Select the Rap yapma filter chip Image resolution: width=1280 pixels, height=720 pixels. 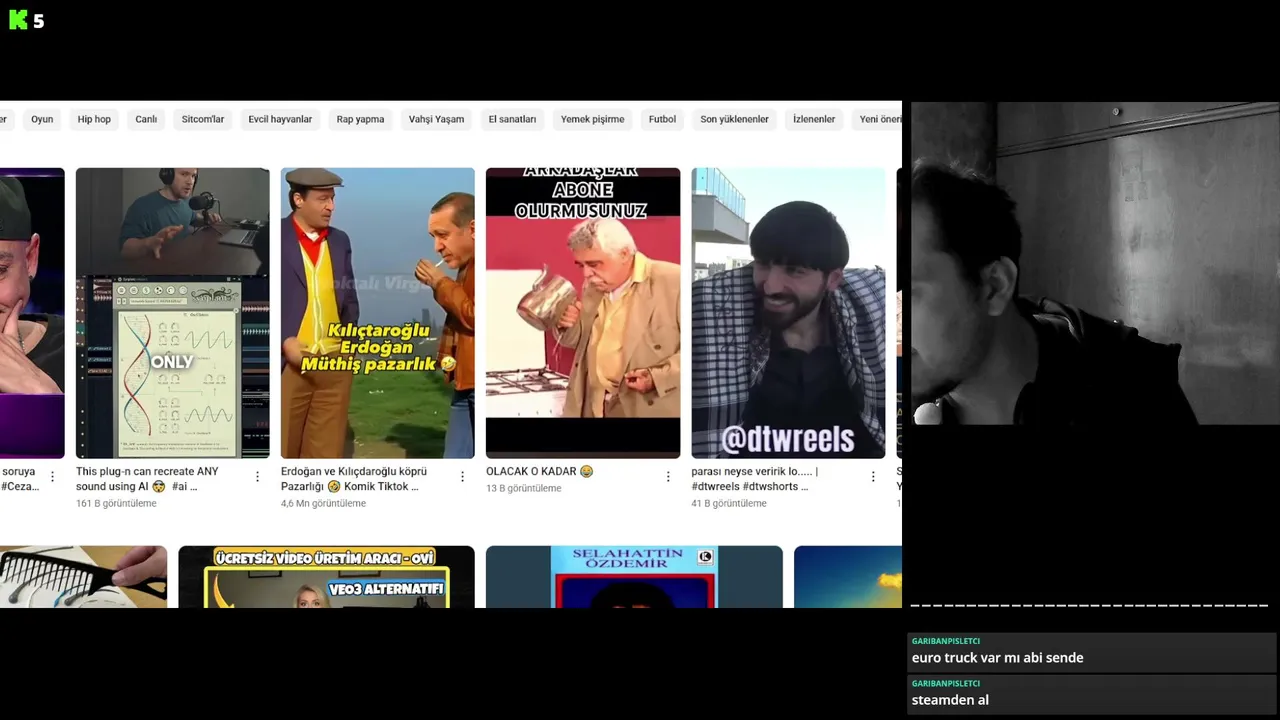tap(360, 119)
